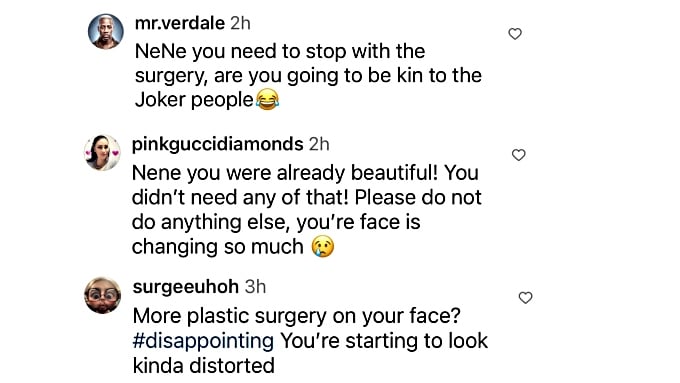Like surgeeuhoh's comment with the heart
Image resolution: width=680 pixels, height=383 pixels.
pos(526,298)
